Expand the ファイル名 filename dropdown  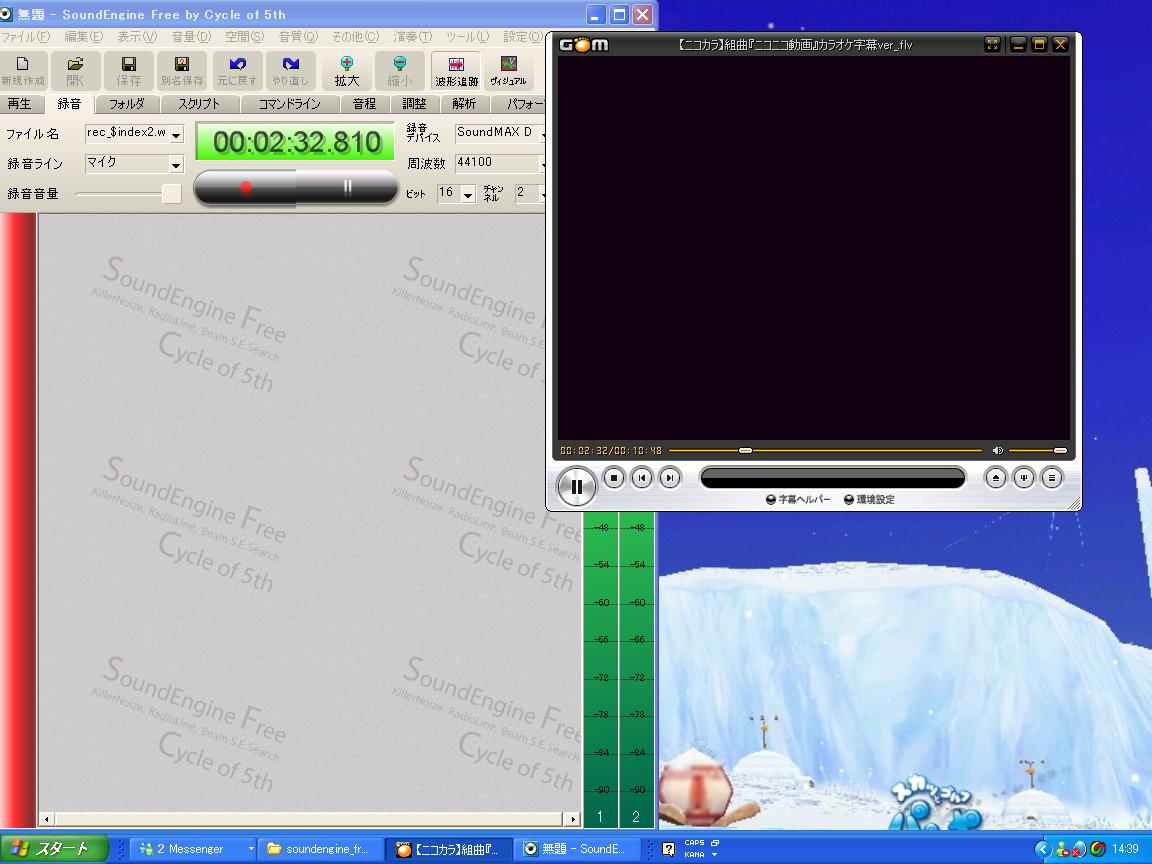[176, 134]
